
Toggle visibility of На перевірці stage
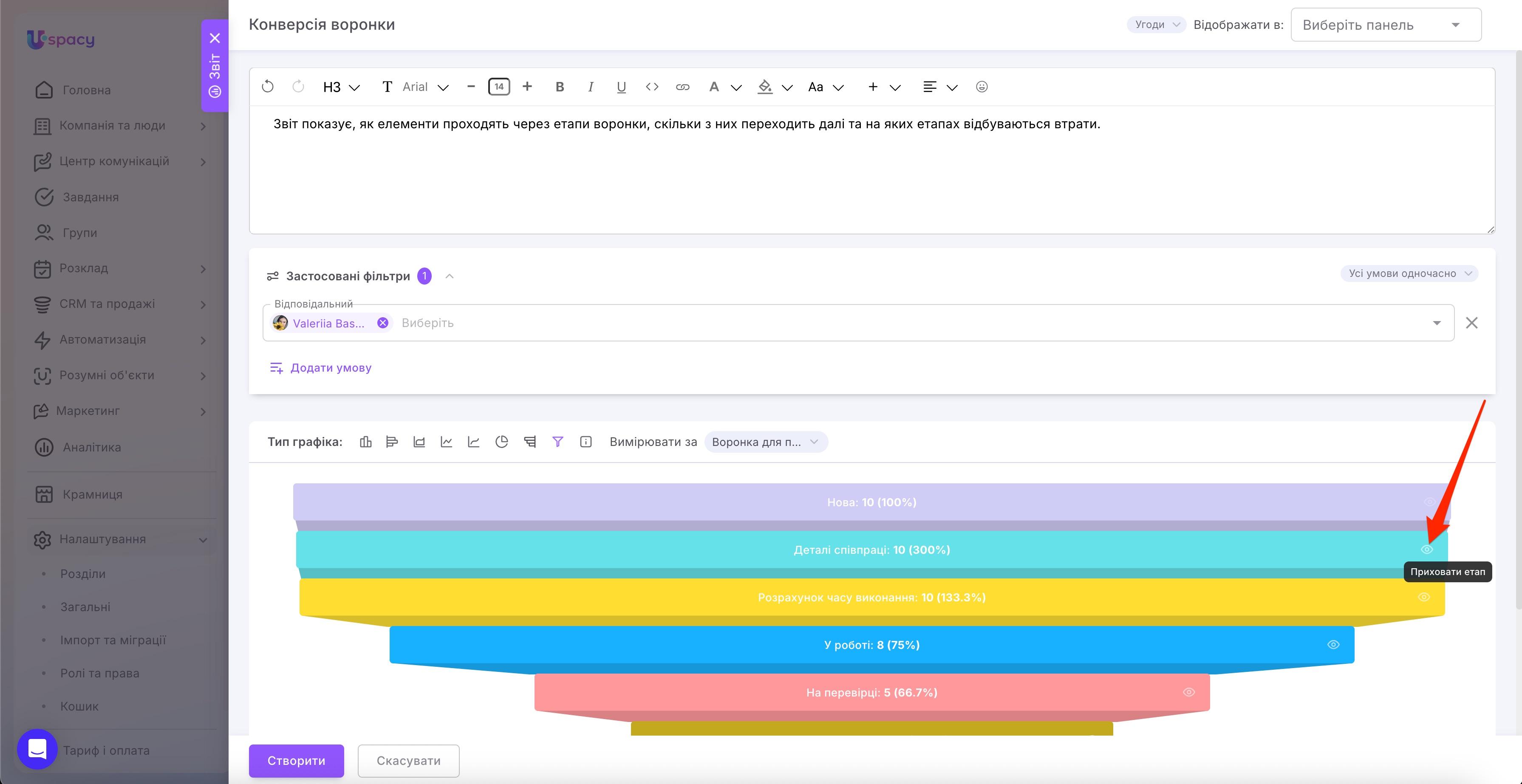point(1189,692)
